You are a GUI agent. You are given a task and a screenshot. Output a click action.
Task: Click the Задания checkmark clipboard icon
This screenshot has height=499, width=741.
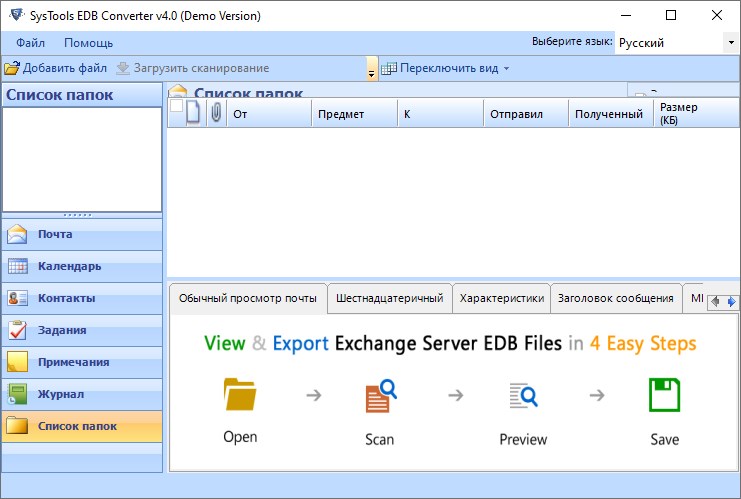click(x=17, y=330)
